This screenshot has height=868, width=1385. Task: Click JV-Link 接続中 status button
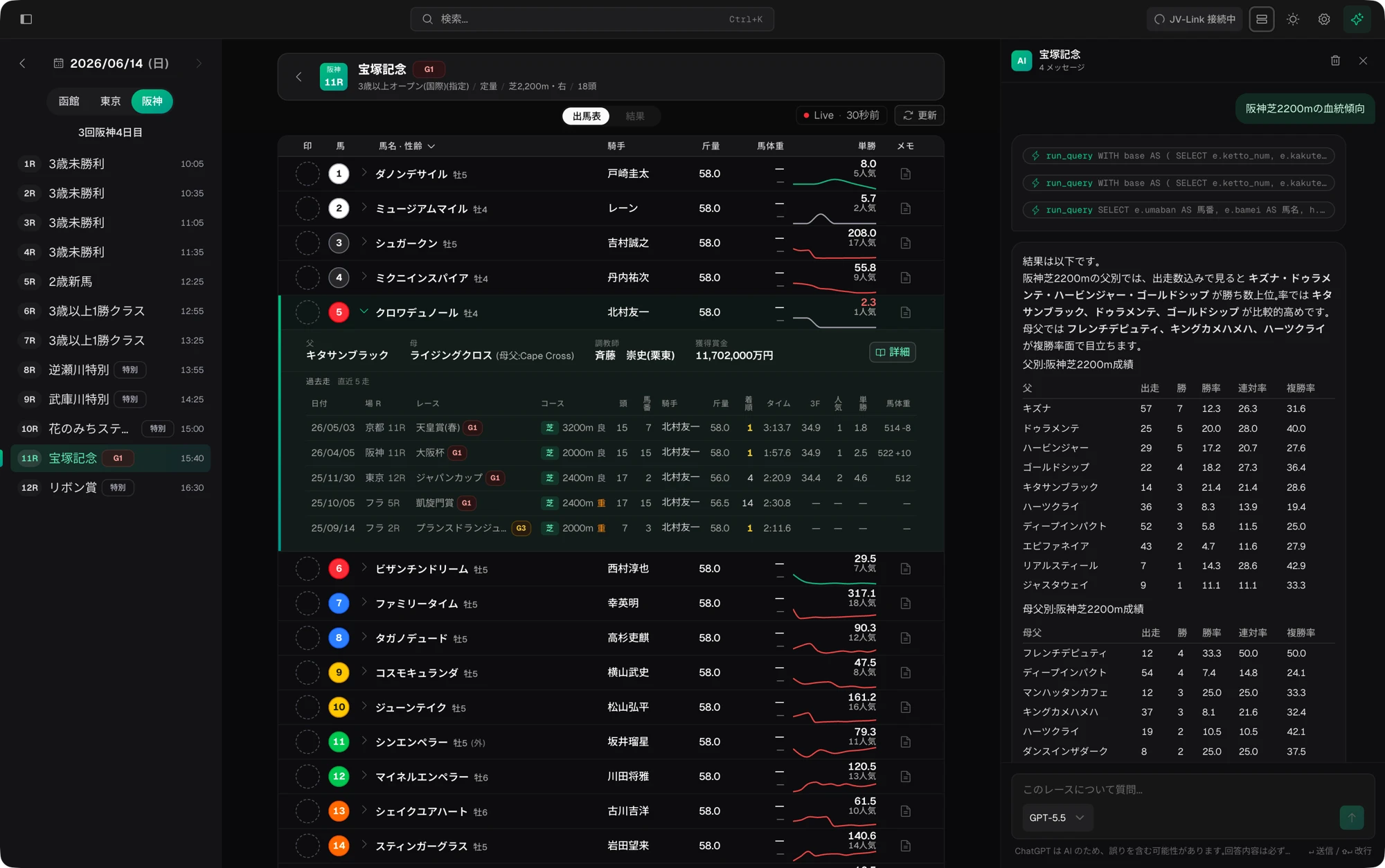(x=1195, y=19)
